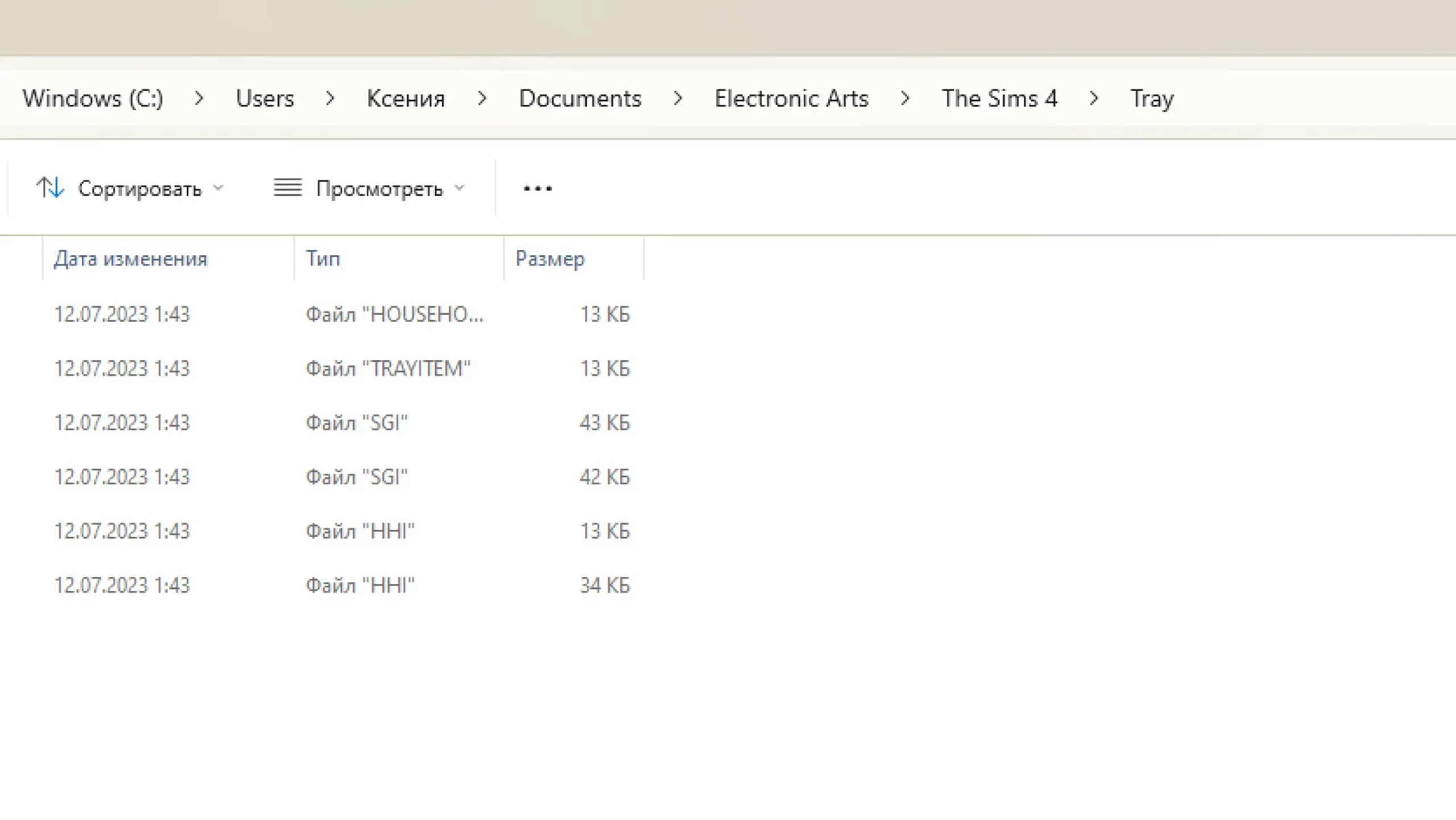Screen dimensions: 1456x820
Task: Open the three-dots more options menu
Action: click(537, 188)
